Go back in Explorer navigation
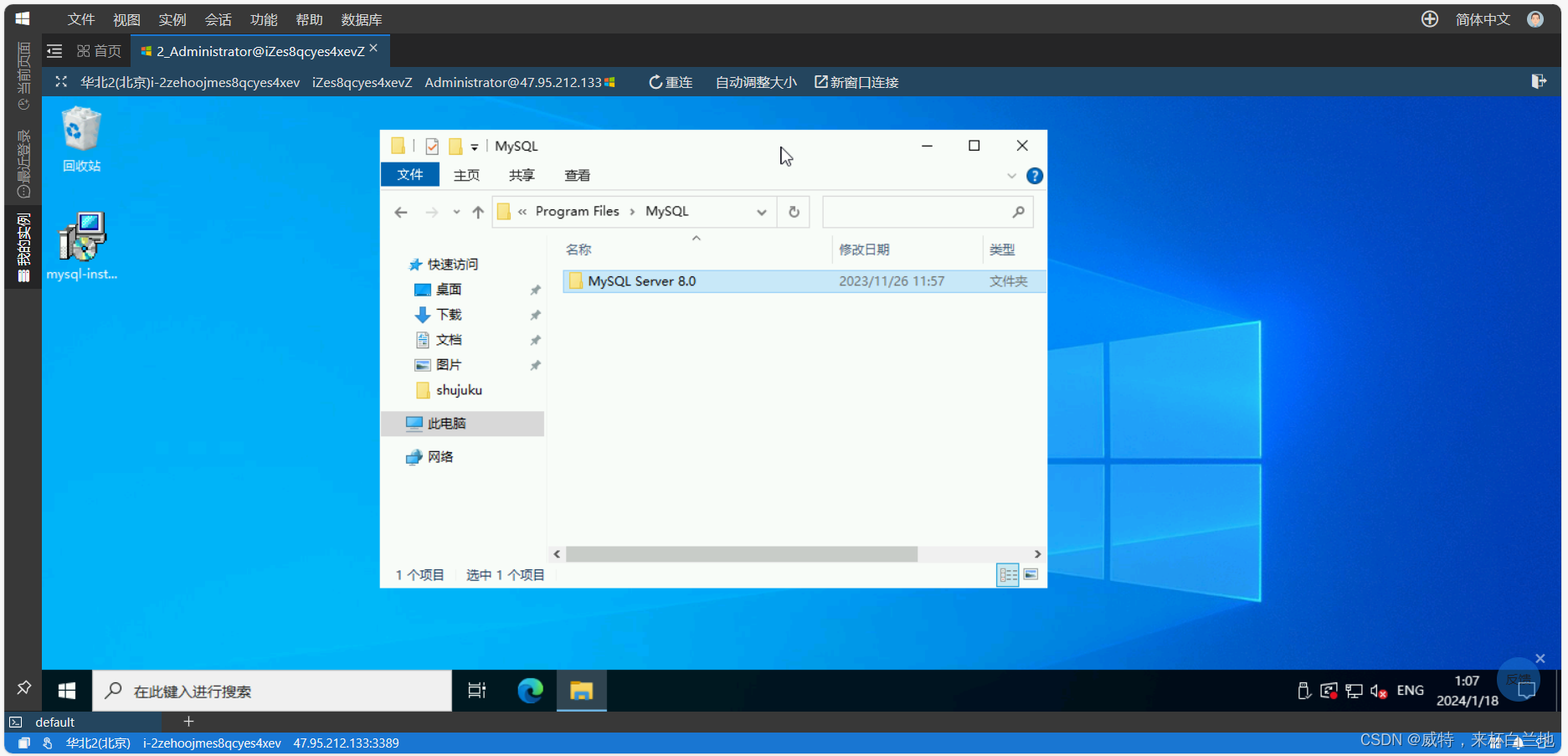Image resolution: width=1568 pixels, height=756 pixels. coord(401,212)
